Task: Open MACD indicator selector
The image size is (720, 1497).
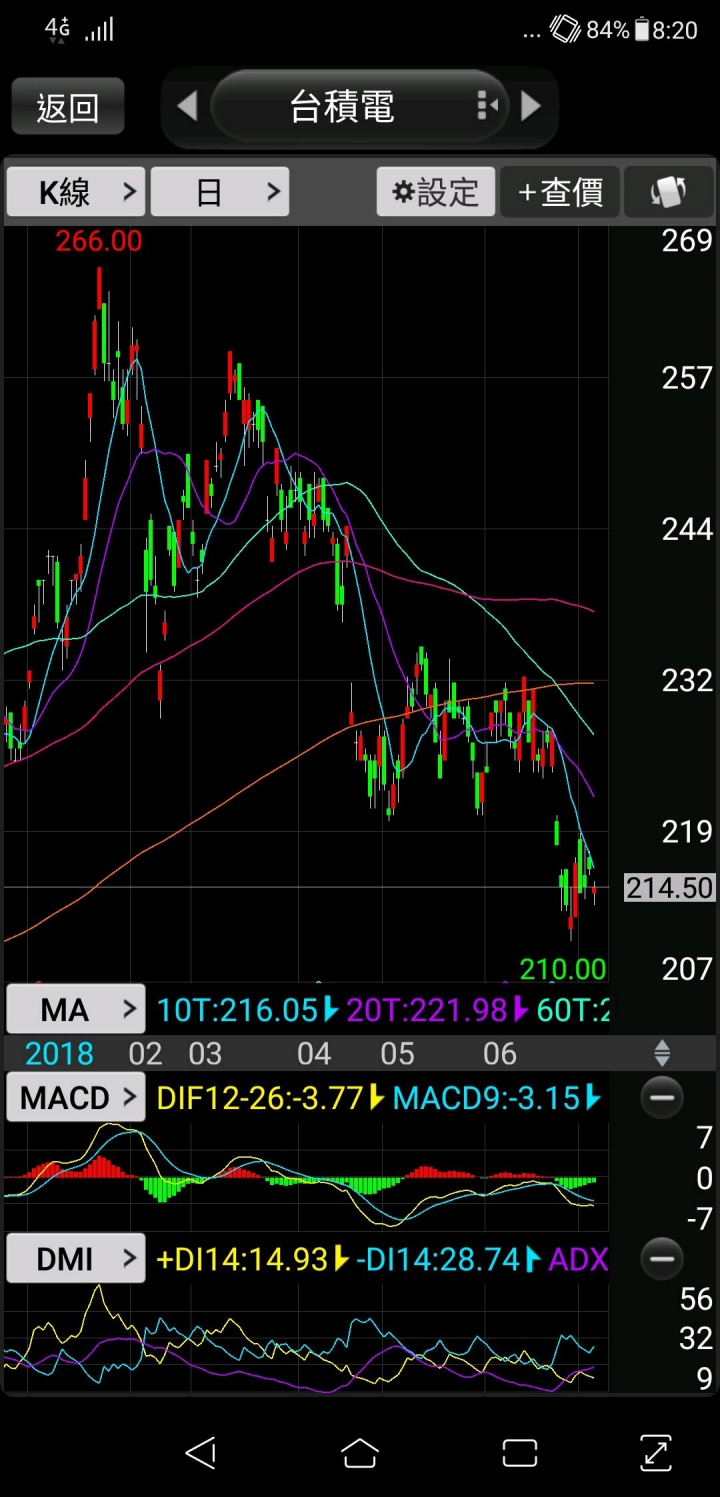Action: click(76, 1098)
